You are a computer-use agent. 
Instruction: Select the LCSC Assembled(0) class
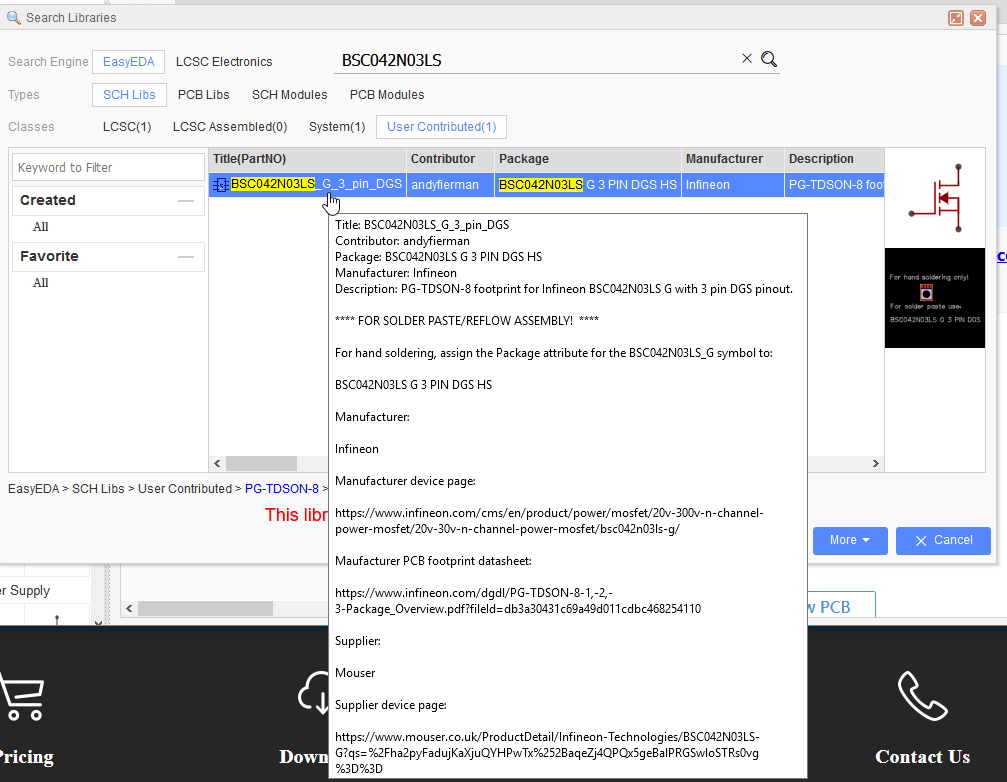pos(230,127)
